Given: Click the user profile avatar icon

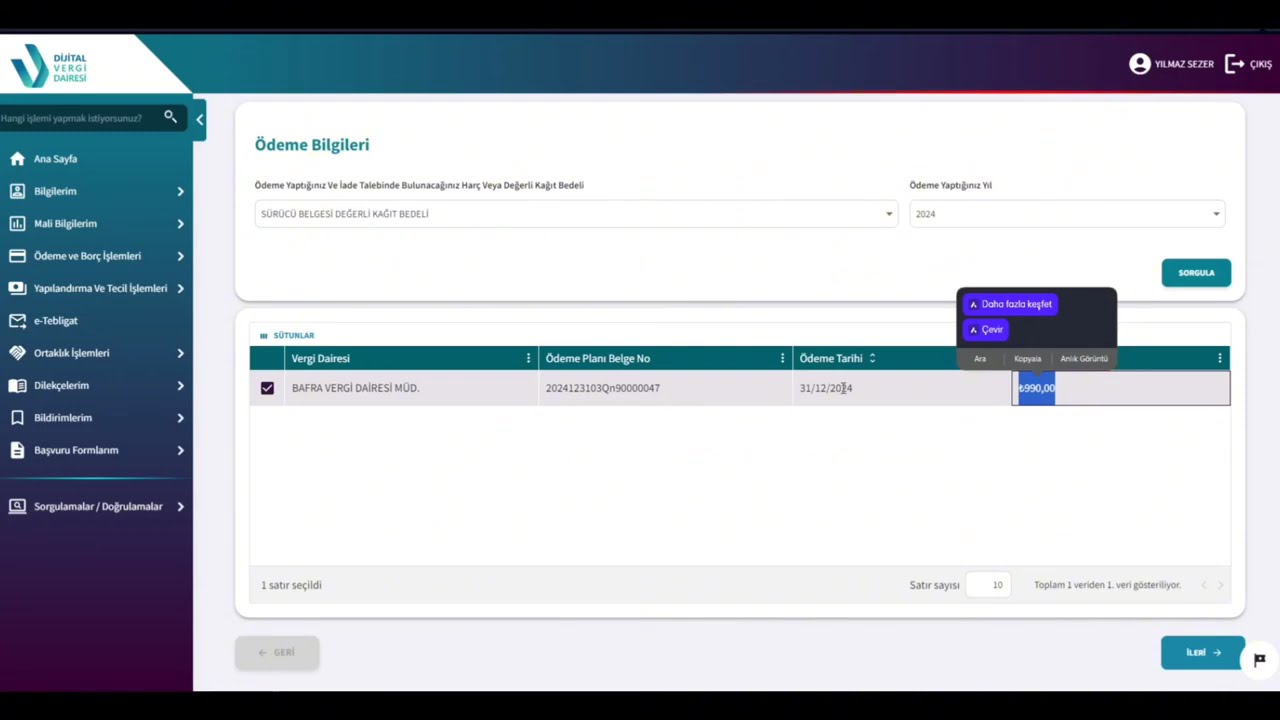Looking at the screenshot, I should click(x=1140, y=64).
